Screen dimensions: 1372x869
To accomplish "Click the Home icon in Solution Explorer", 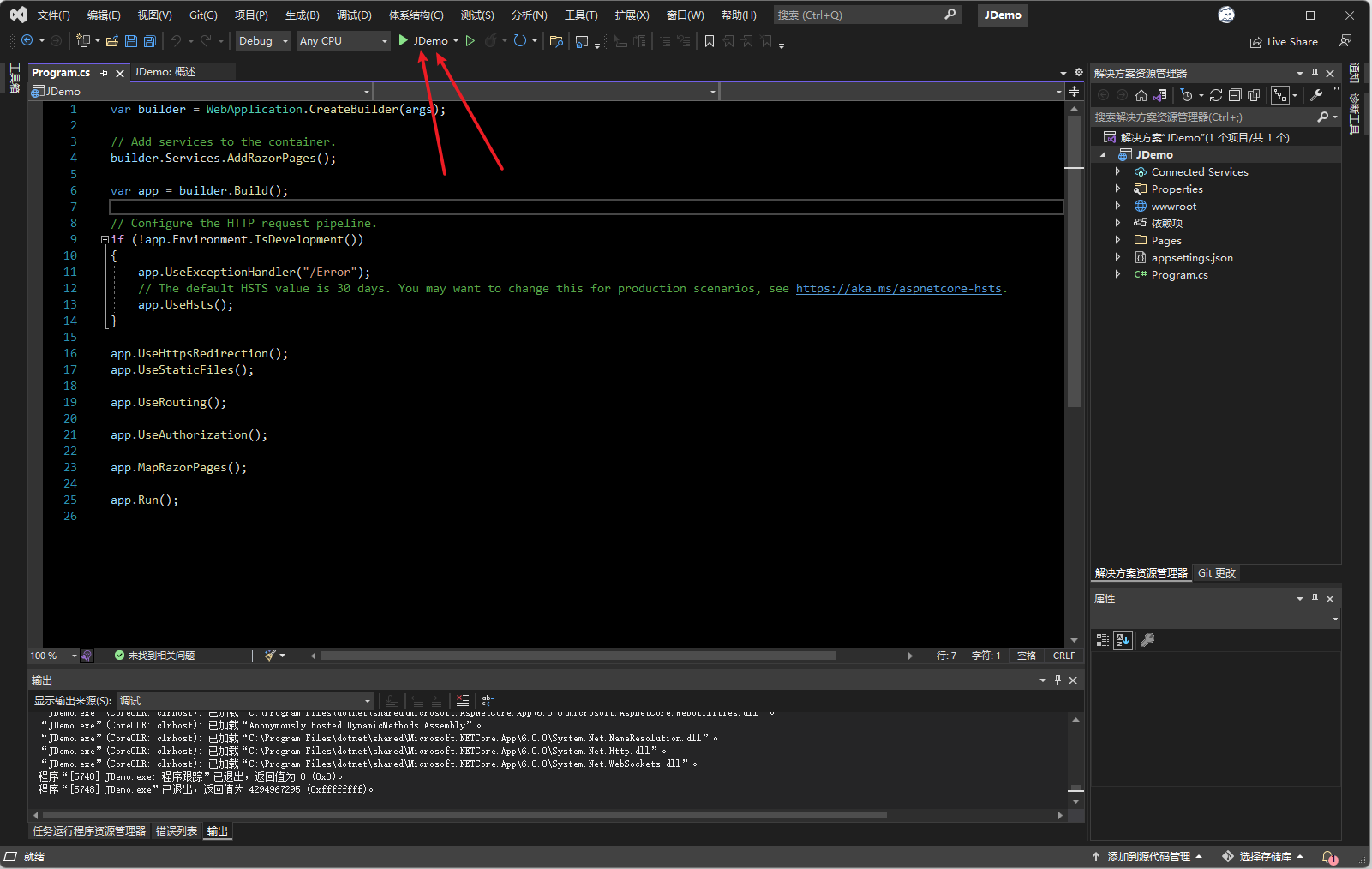I will [1141, 95].
